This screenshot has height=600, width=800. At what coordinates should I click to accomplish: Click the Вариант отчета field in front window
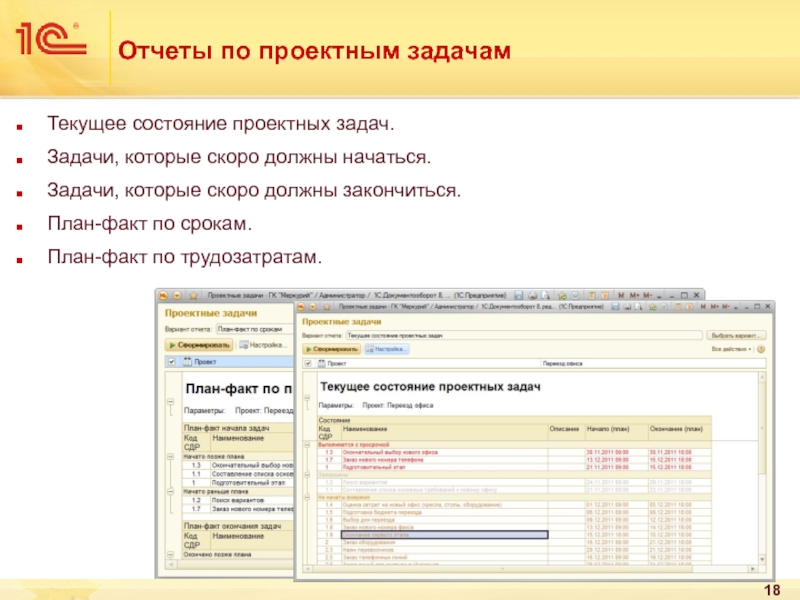[525, 336]
